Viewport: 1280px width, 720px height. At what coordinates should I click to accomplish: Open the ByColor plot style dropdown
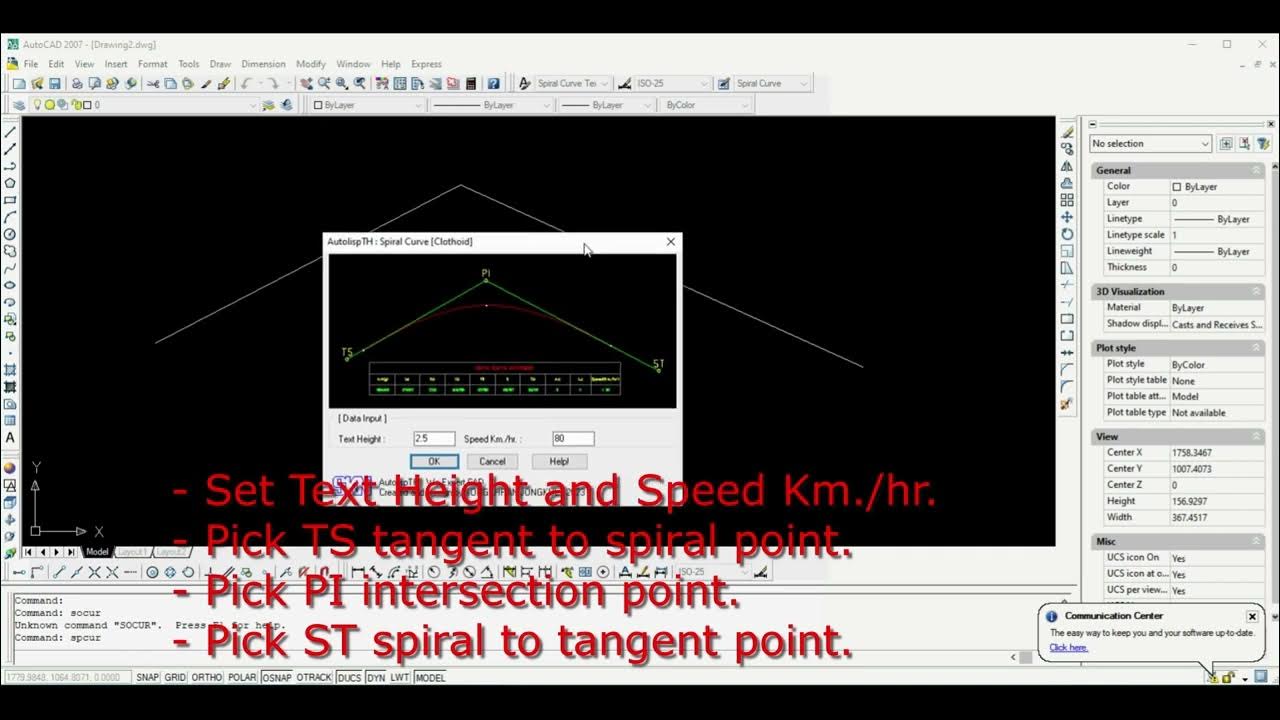(705, 105)
